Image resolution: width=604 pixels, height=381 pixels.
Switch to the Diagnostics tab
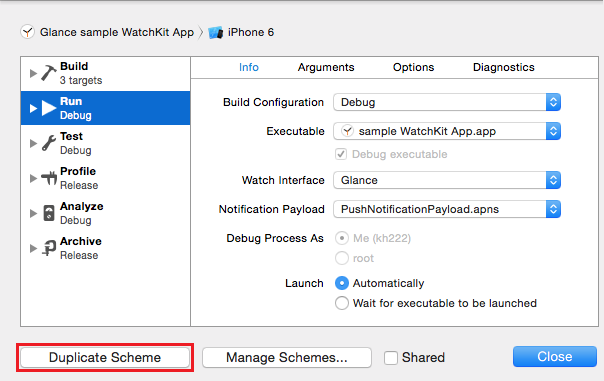tap(503, 67)
